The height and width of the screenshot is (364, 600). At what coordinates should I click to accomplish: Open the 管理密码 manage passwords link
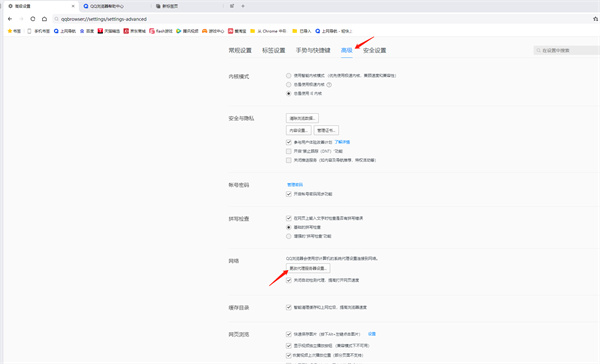(x=295, y=185)
